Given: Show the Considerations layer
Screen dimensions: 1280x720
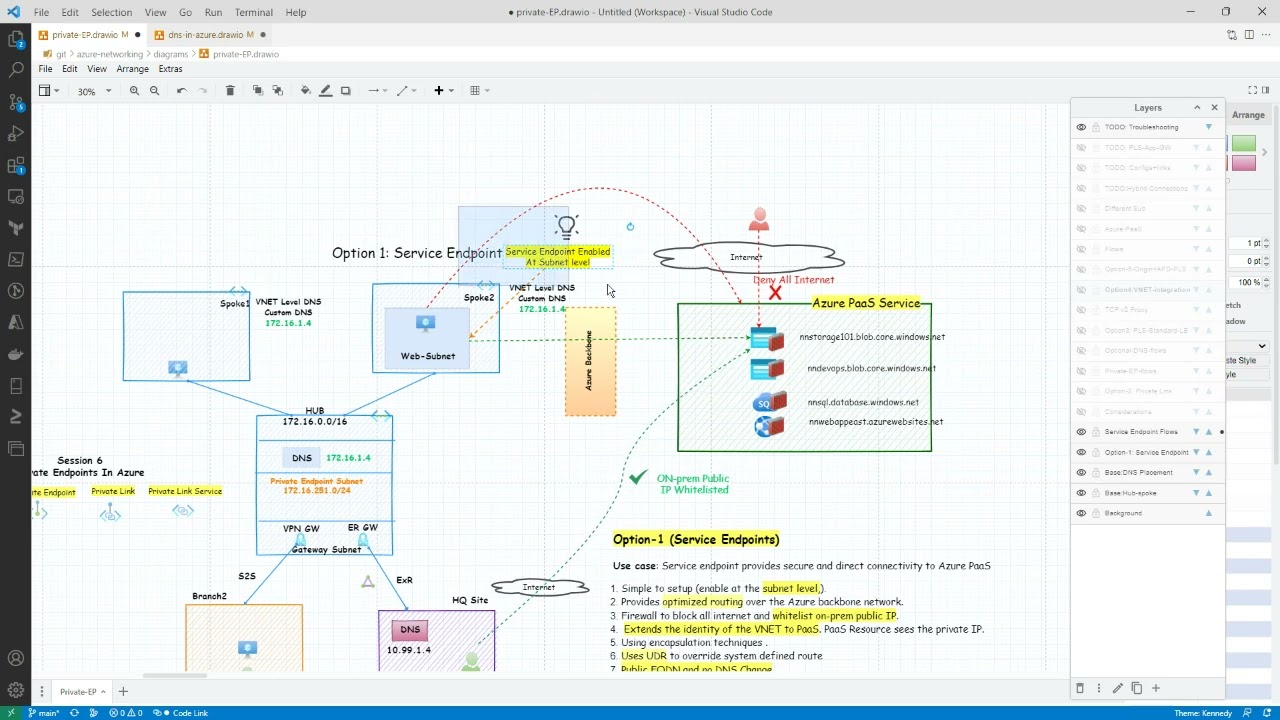Looking at the screenshot, I should tap(1081, 412).
